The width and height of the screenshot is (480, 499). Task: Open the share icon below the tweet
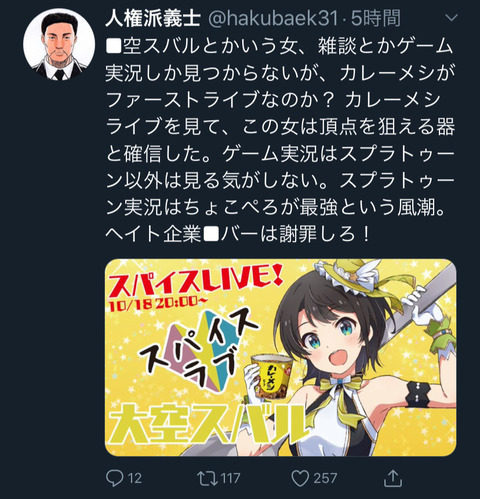tap(393, 478)
